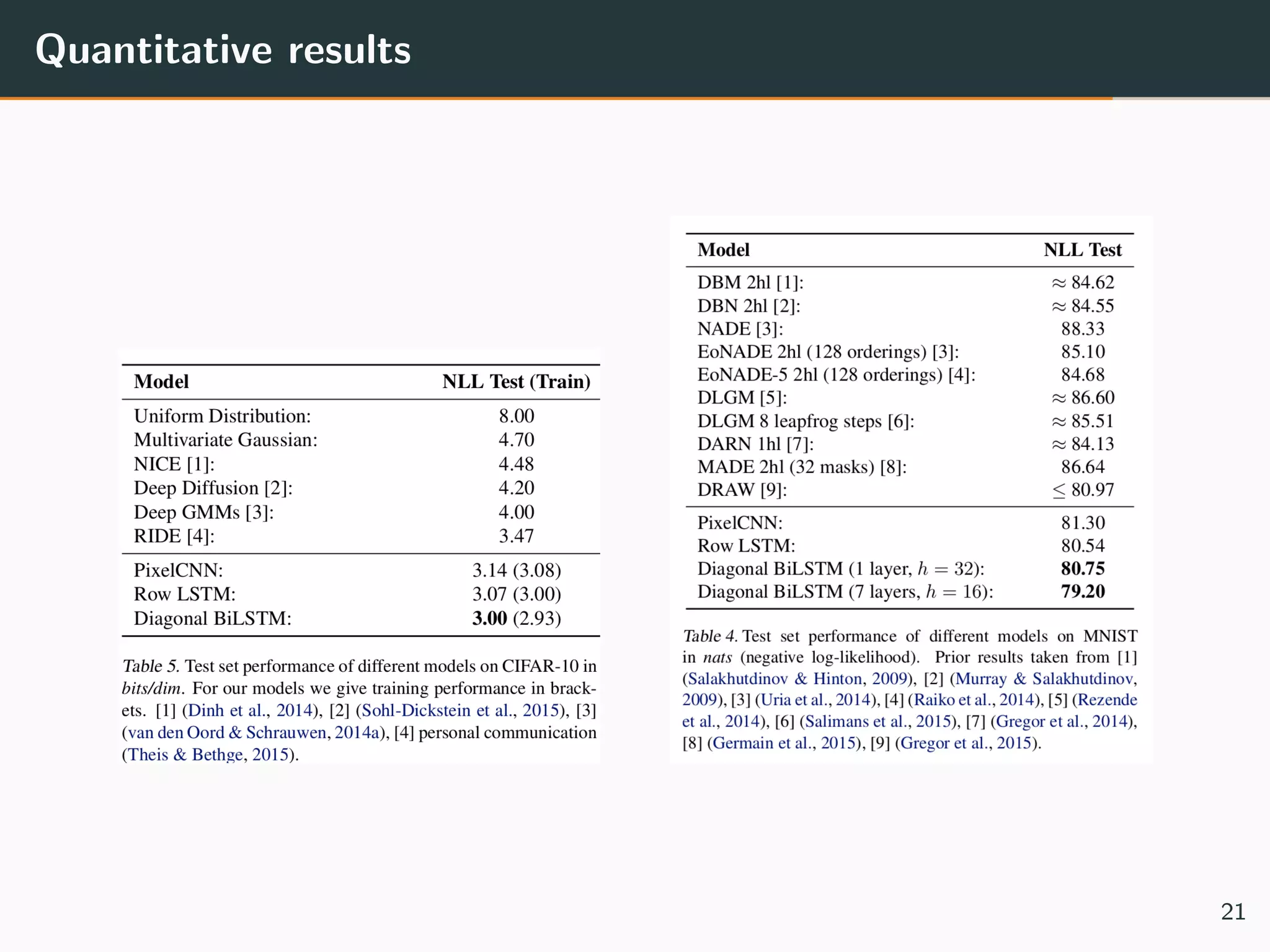This screenshot has height=952, width=1270.
Task: Select 'DLGM 8 leapfrog steps [6]:' row
Action: tap(806, 421)
